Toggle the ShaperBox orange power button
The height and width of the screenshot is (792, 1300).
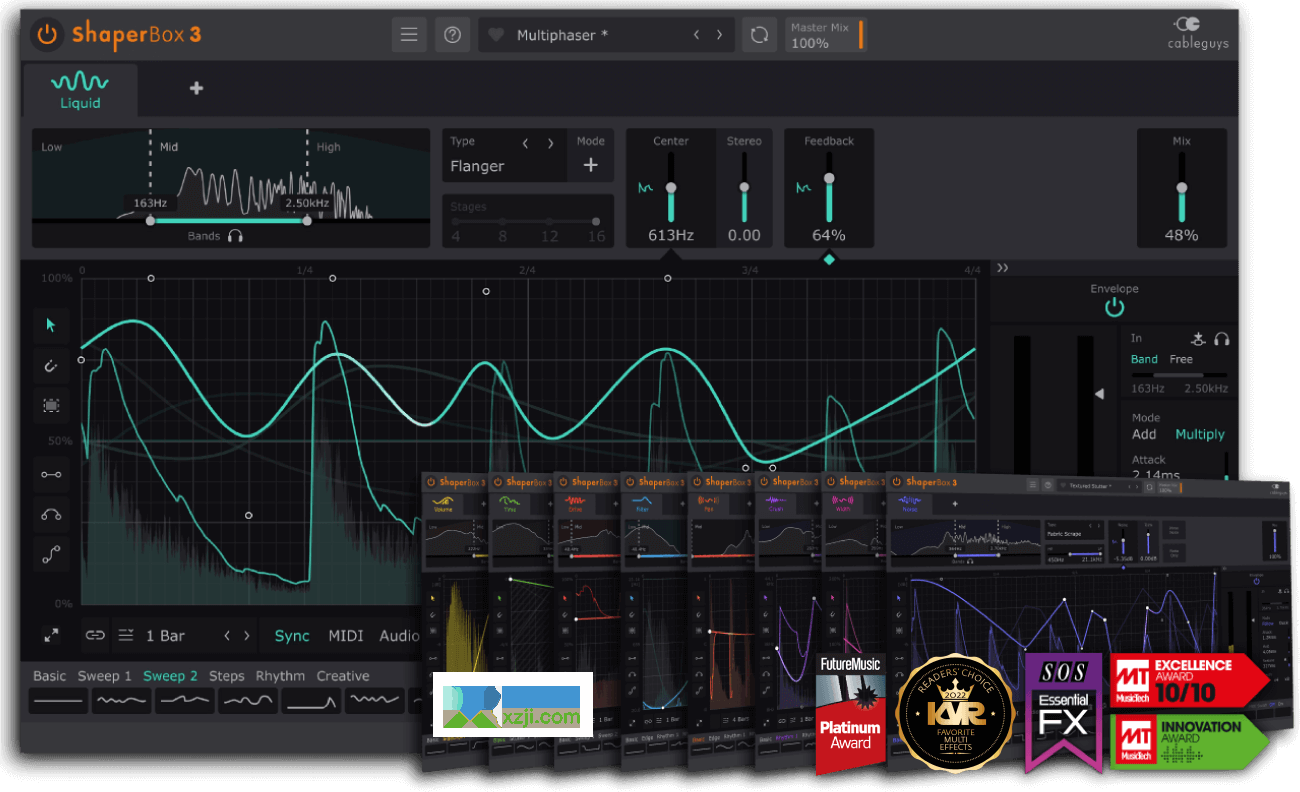(47, 35)
